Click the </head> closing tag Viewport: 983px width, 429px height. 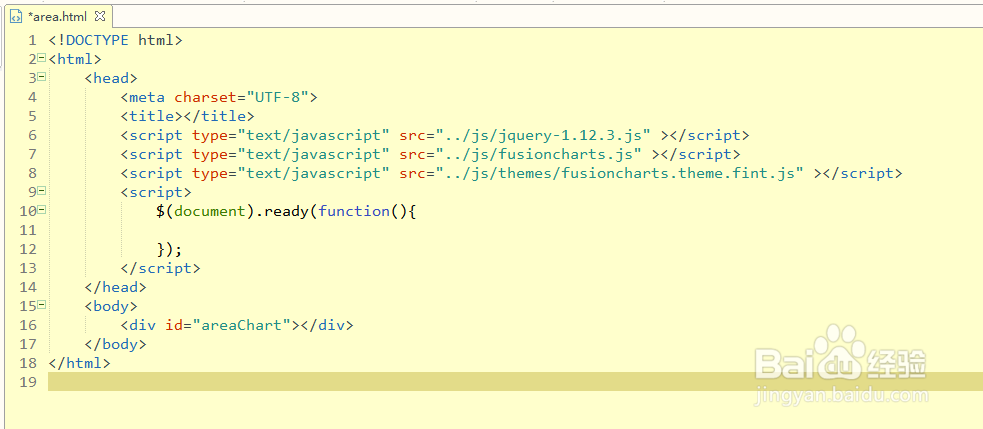pyautogui.click(x=115, y=287)
